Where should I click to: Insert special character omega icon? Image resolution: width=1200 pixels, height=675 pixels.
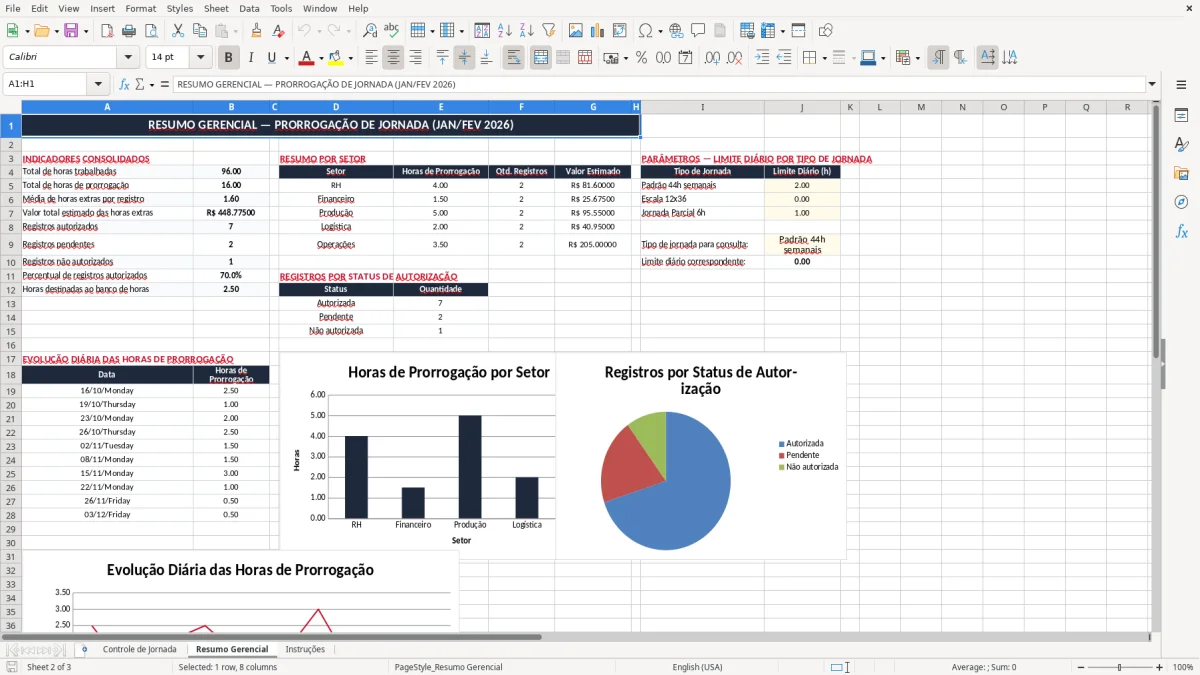[x=645, y=31]
